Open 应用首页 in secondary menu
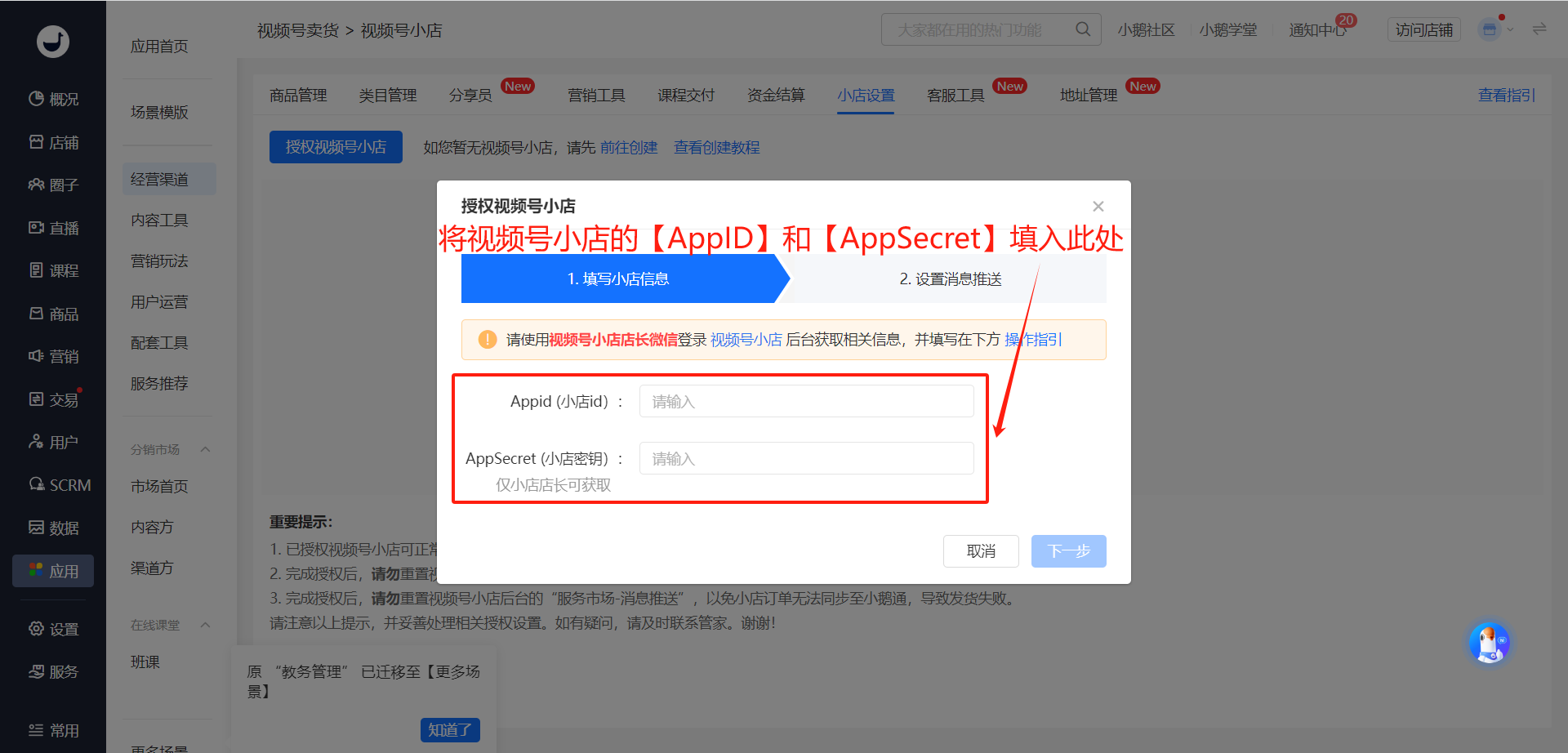 click(x=159, y=47)
